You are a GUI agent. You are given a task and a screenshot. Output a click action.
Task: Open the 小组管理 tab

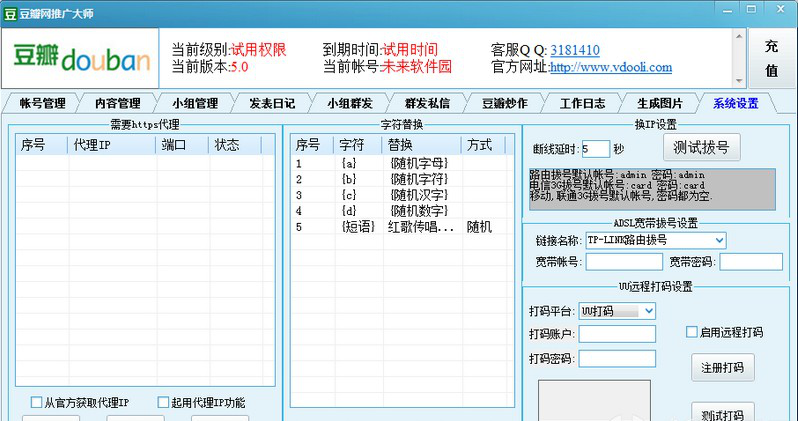195,103
